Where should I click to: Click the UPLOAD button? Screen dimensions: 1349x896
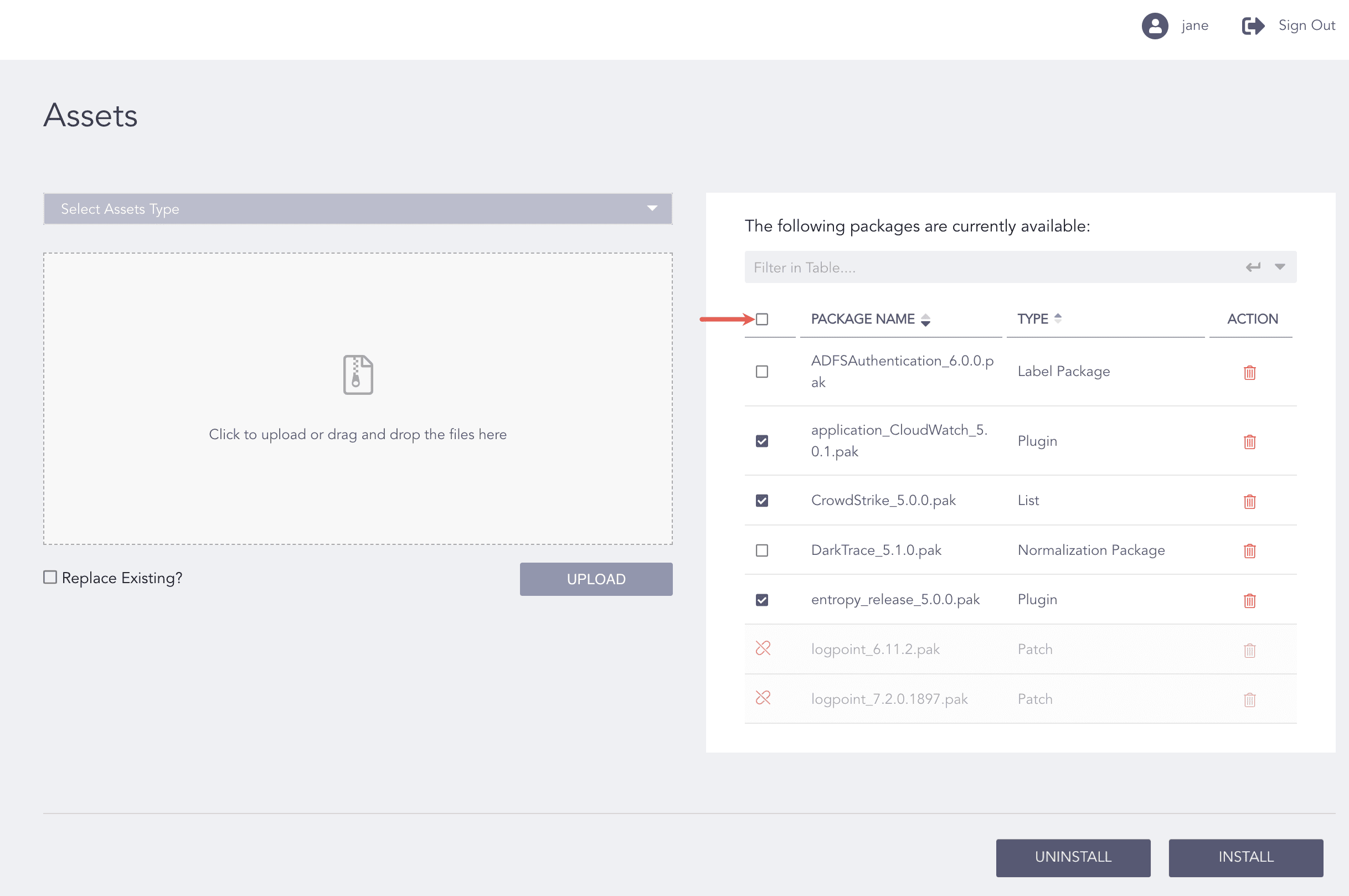pyautogui.click(x=596, y=579)
